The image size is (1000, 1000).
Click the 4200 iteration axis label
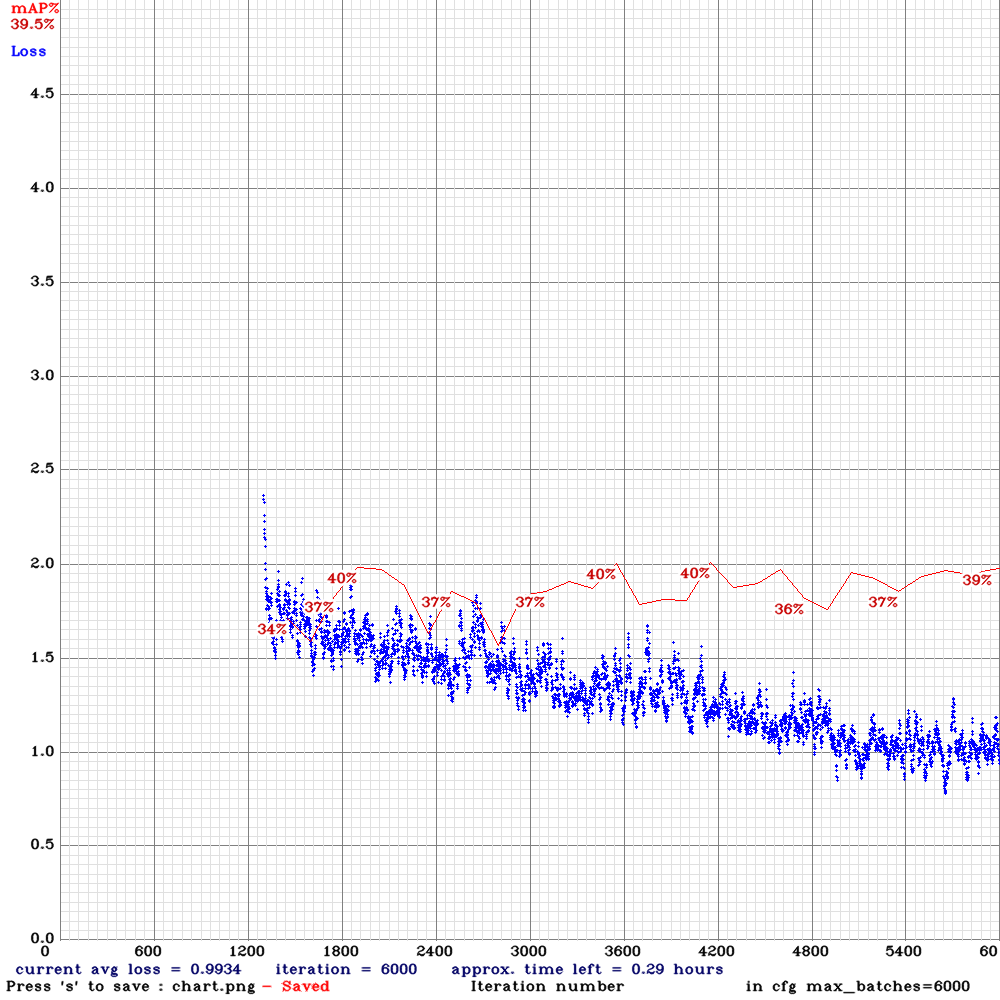point(716,951)
